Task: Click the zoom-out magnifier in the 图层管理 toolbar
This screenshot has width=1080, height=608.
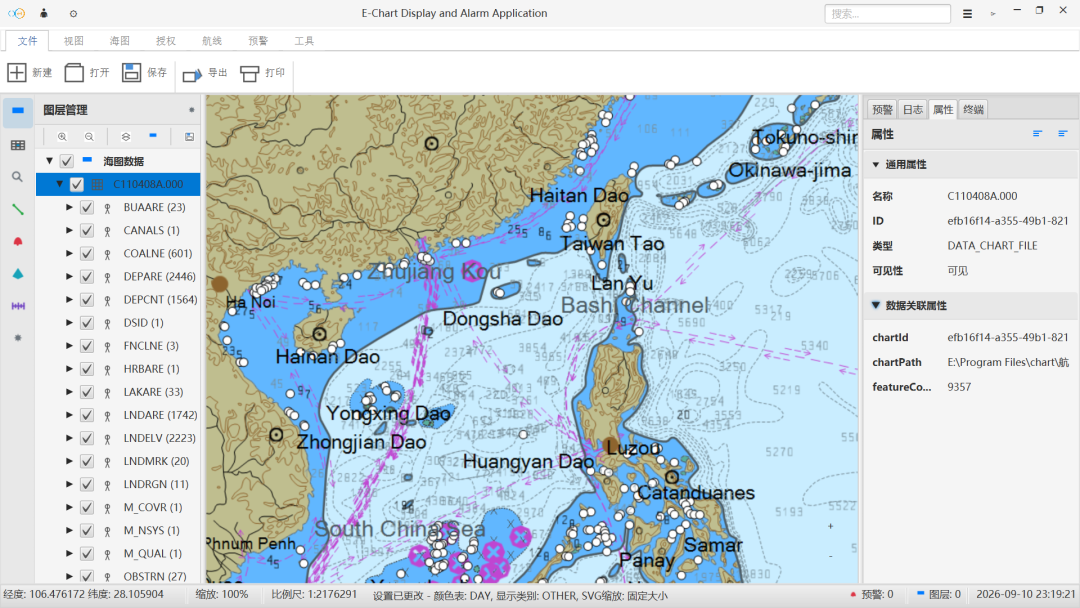Action: [89, 137]
